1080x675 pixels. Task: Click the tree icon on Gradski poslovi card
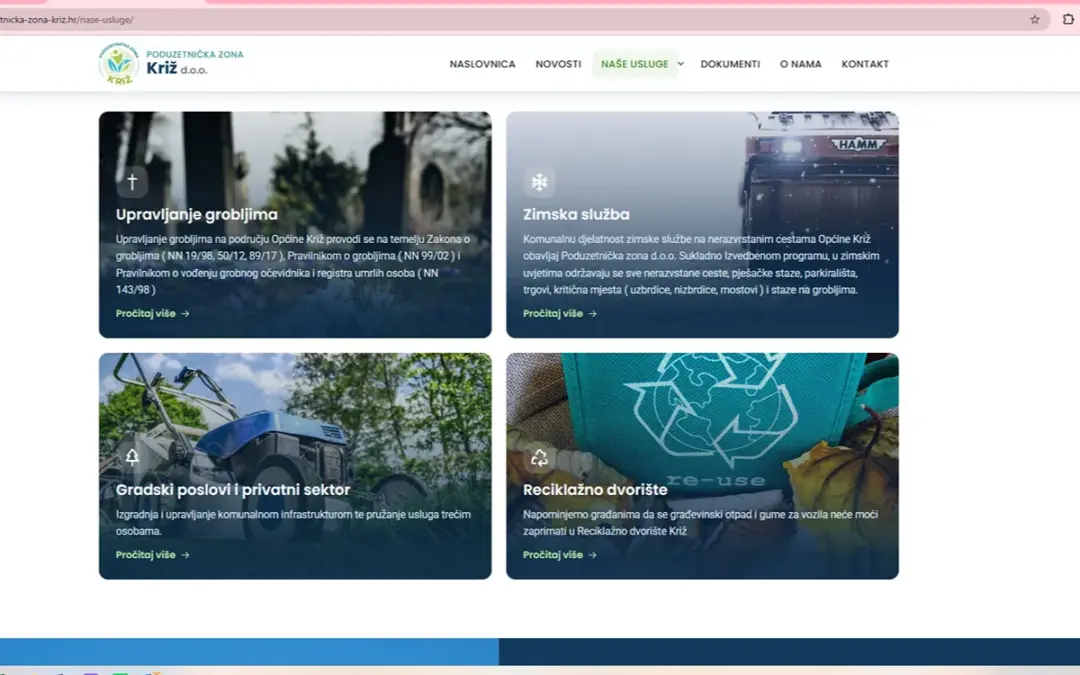pyautogui.click(x=132, y=457)
